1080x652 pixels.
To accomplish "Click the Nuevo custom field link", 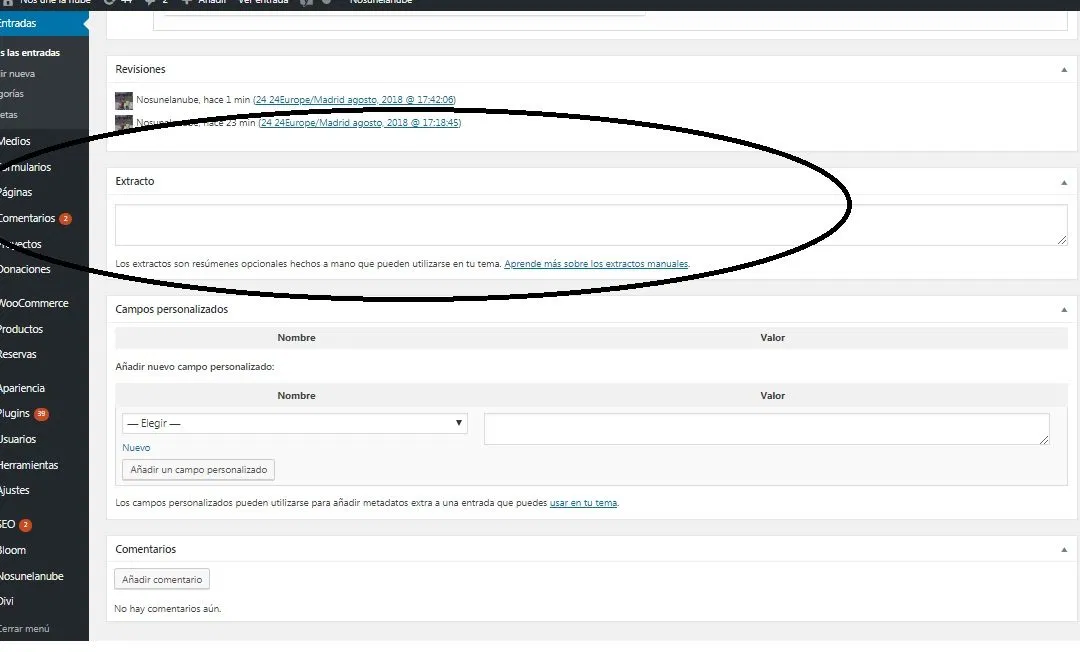I will pos(136,448).
